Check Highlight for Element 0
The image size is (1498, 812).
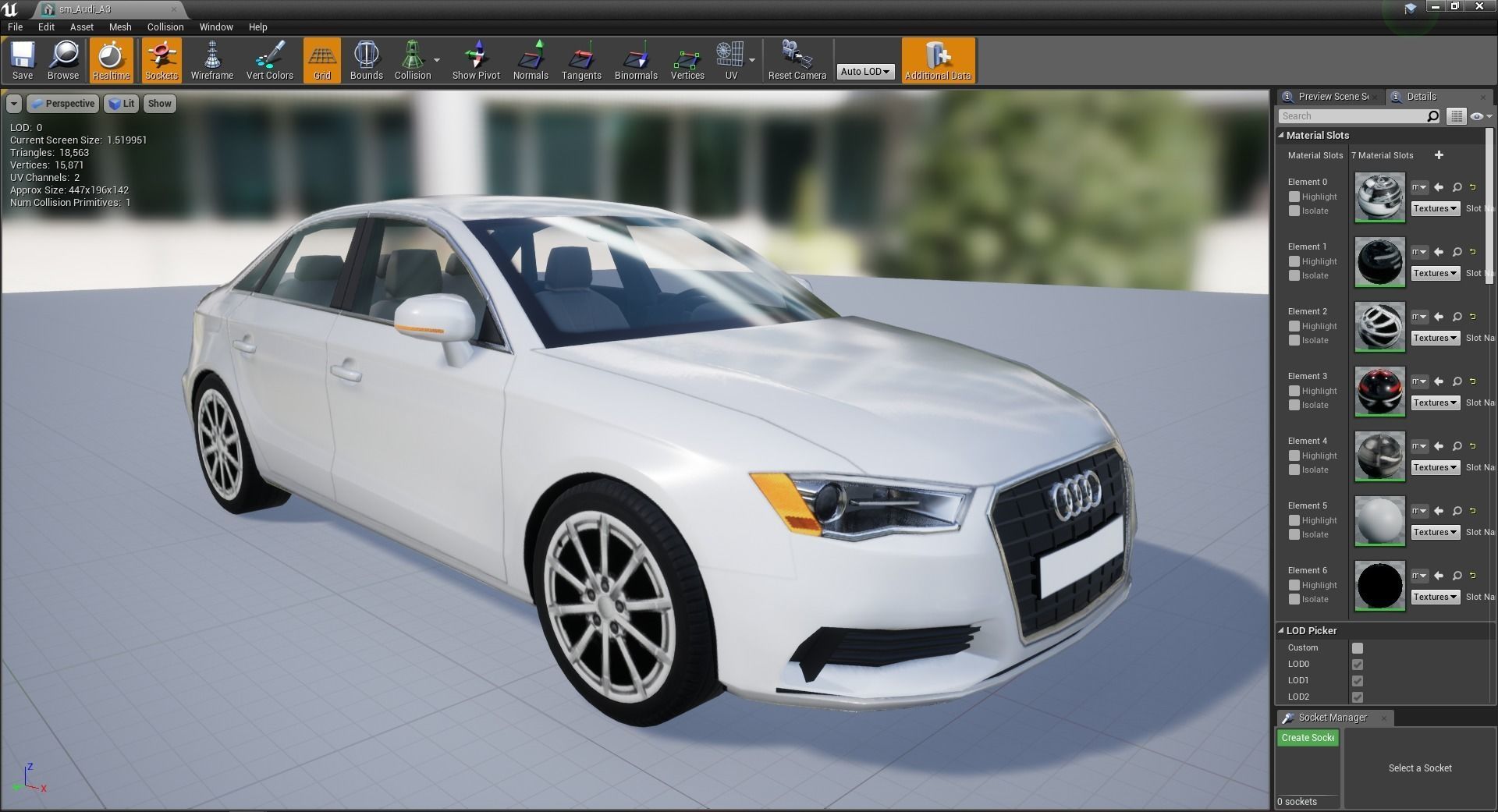pyautogui.click(x=1294, y=197)
